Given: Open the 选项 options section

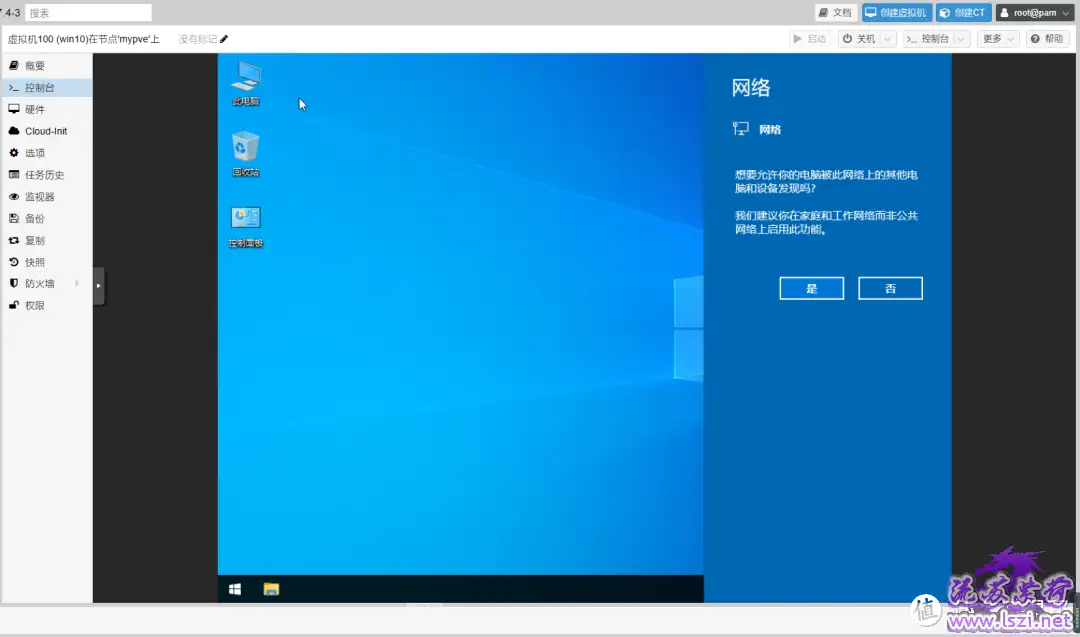Looking at the screenshot, I should (47, 153).
